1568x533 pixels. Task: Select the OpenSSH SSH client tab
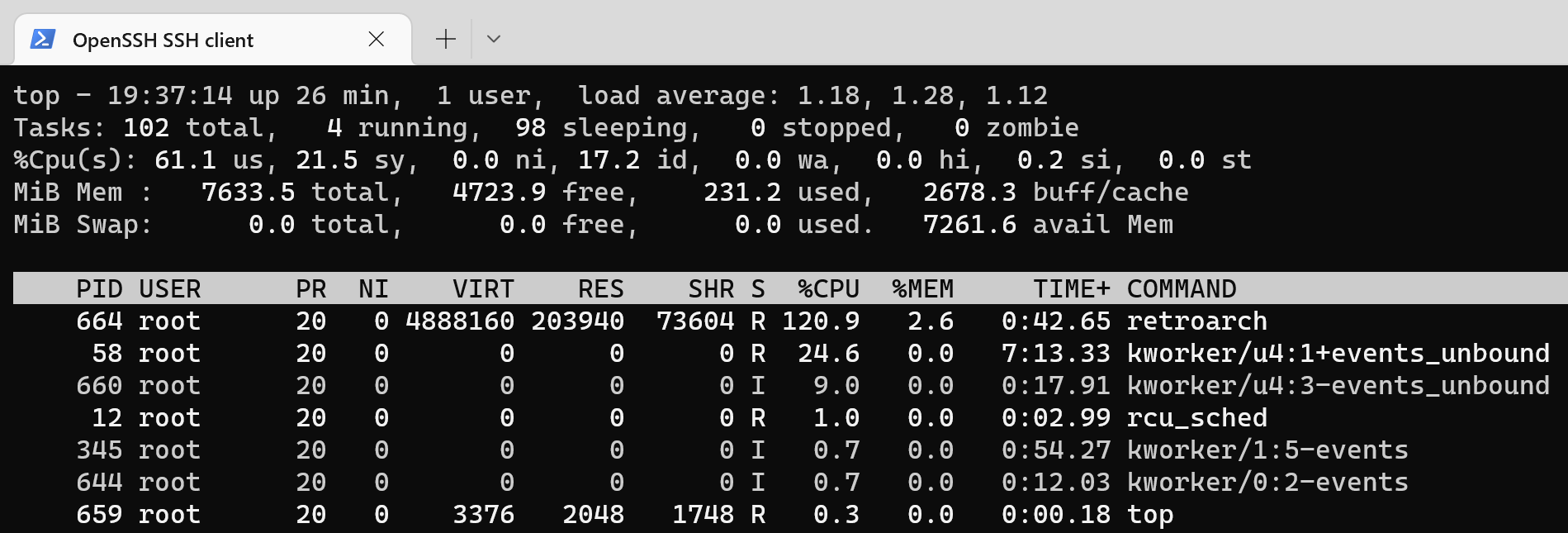point(213,39)
